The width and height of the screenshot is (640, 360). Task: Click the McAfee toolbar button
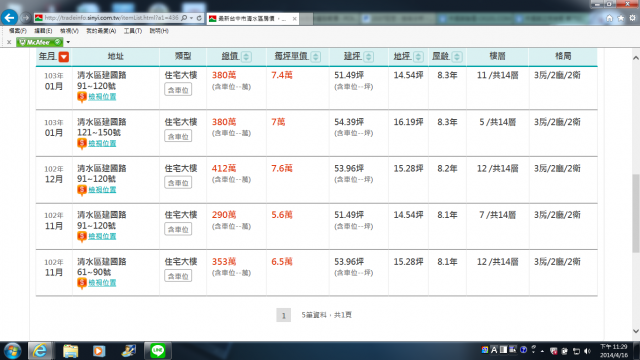[x=40, y=42]
